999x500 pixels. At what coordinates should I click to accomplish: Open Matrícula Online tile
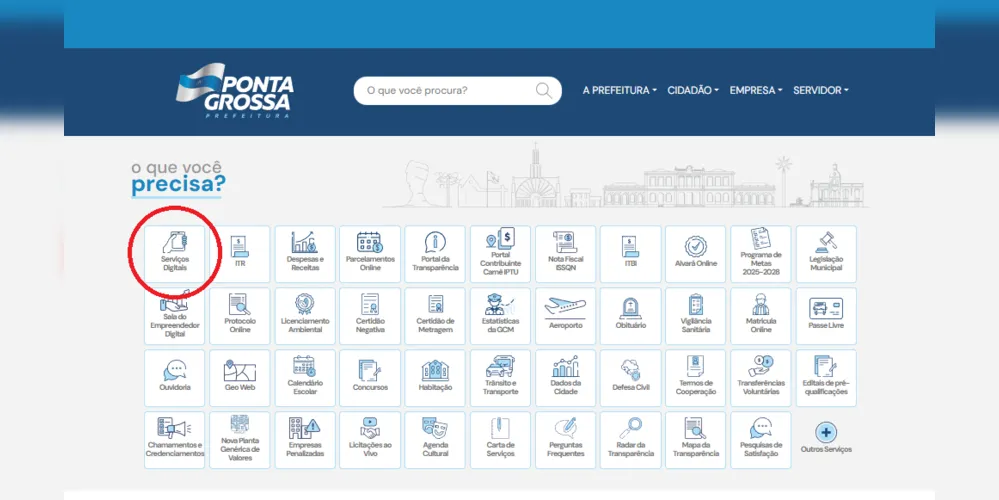[761, 316]
